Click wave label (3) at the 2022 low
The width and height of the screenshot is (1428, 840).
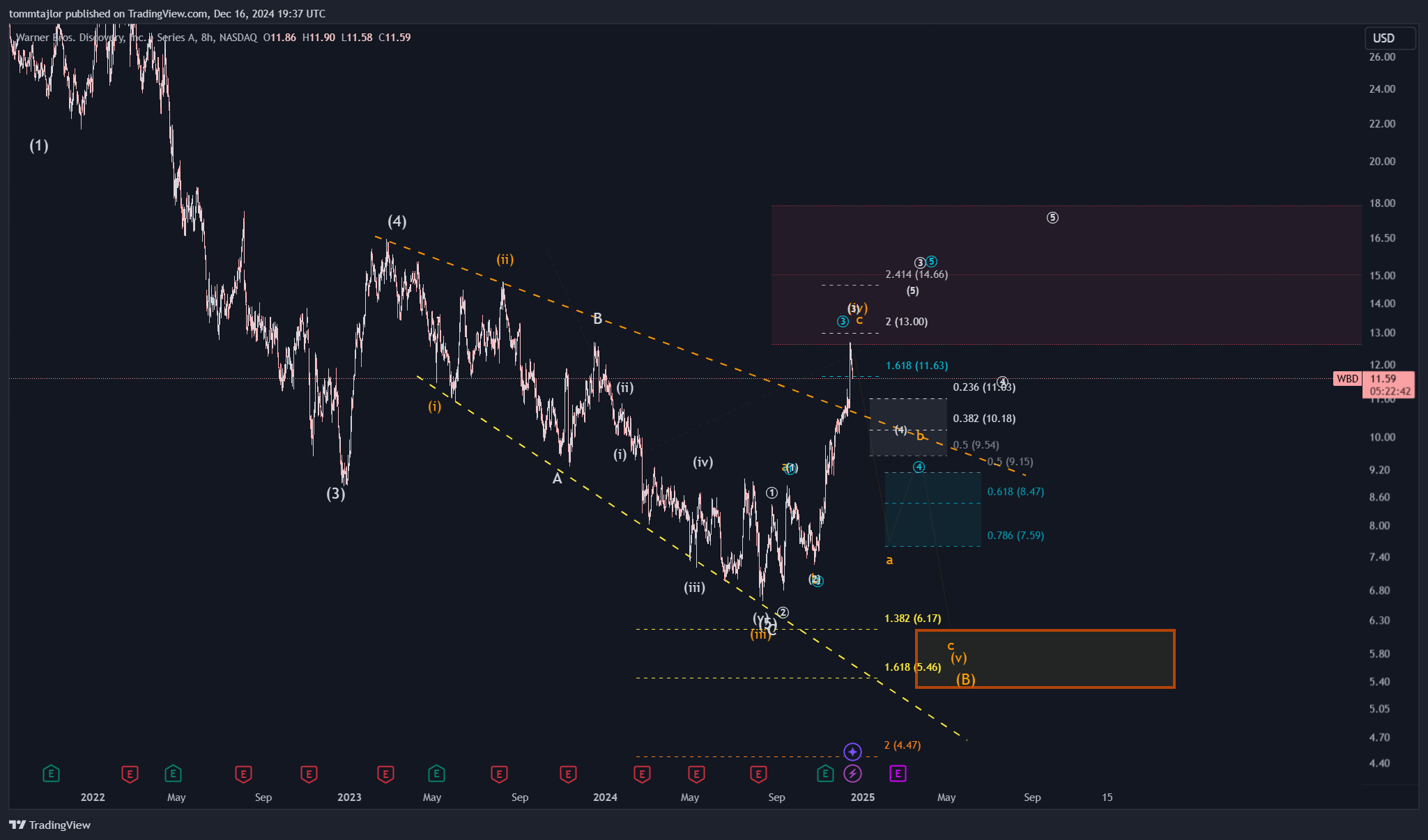point(336,494)
